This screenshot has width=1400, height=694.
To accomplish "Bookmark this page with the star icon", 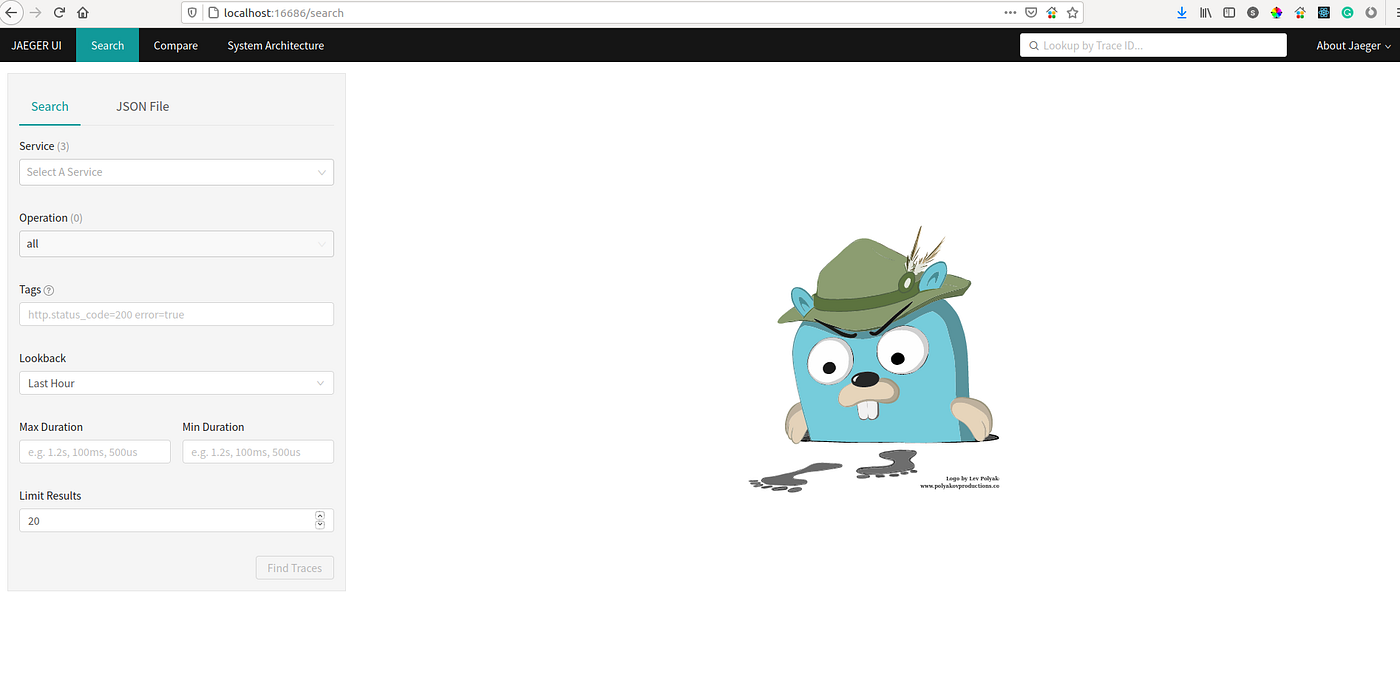I will pos(1073,13).
